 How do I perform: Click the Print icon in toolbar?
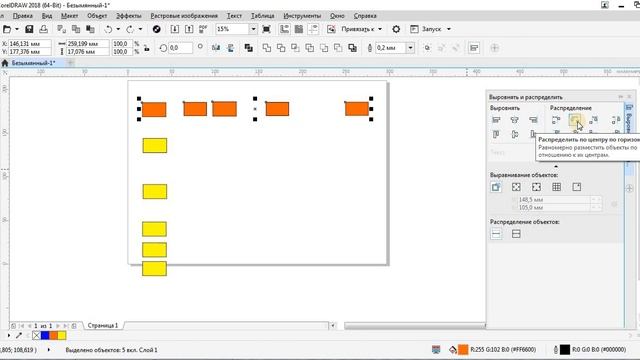point(43,29)
